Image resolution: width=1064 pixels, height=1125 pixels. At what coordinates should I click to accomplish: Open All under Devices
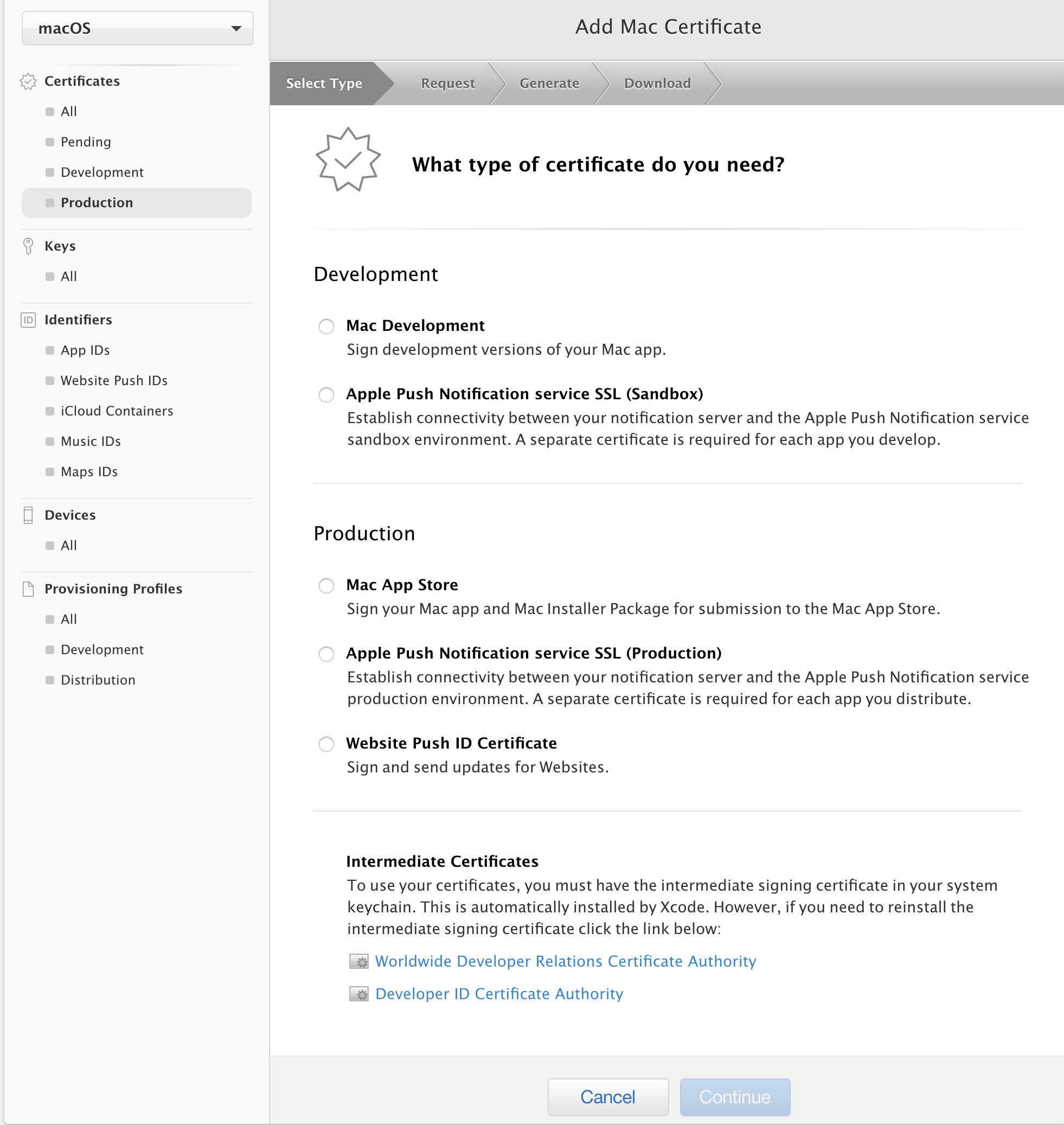point(69,546)
